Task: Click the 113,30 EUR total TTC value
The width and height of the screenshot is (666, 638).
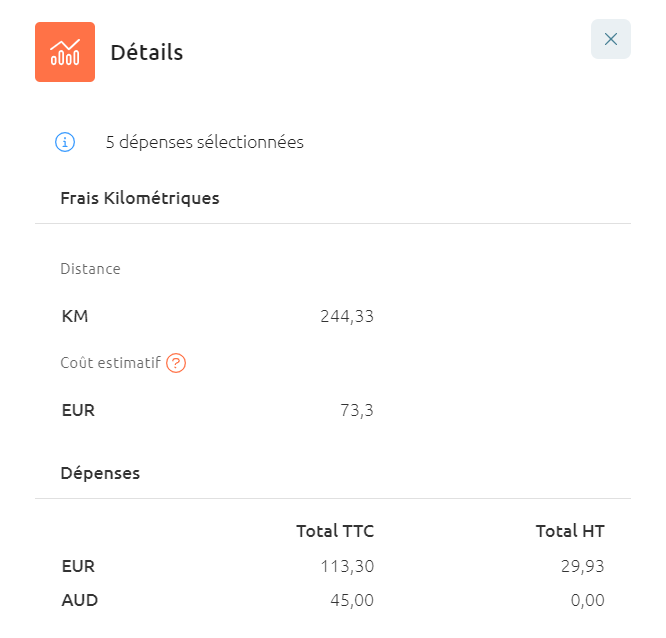Action: (346, 566)
